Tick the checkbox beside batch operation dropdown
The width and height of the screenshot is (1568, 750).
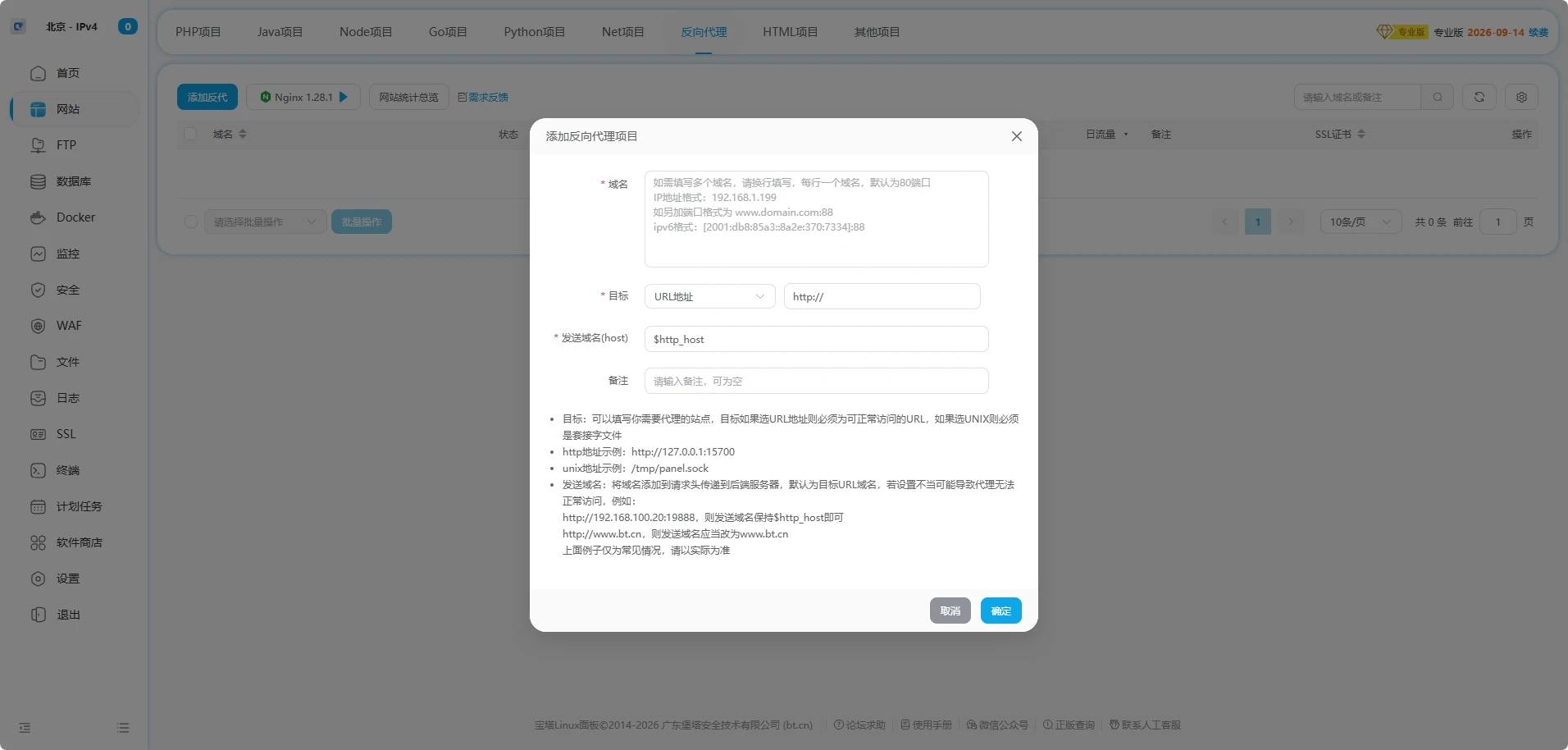tap(190, 222)
